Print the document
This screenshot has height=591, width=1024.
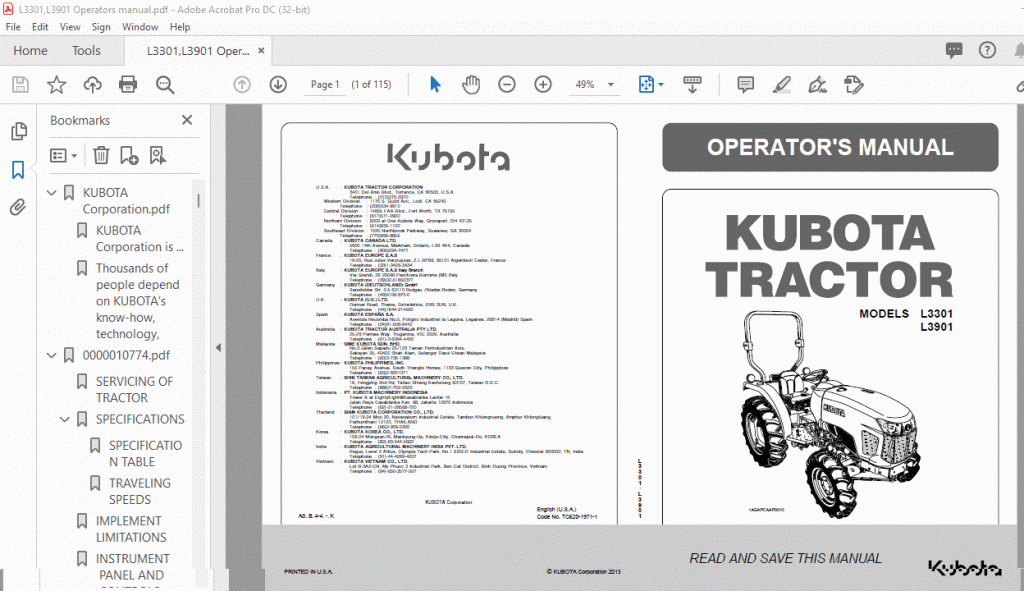tap(128, 84)
